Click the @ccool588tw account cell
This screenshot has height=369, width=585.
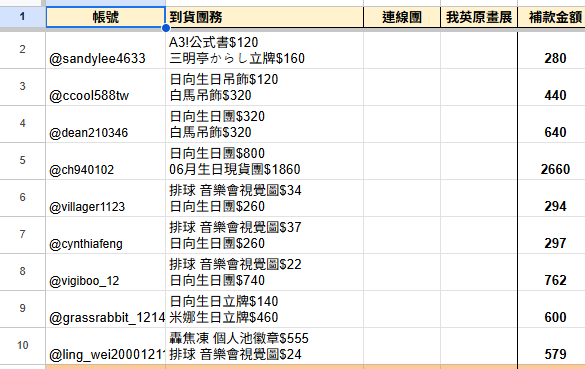tap(105, 87)
